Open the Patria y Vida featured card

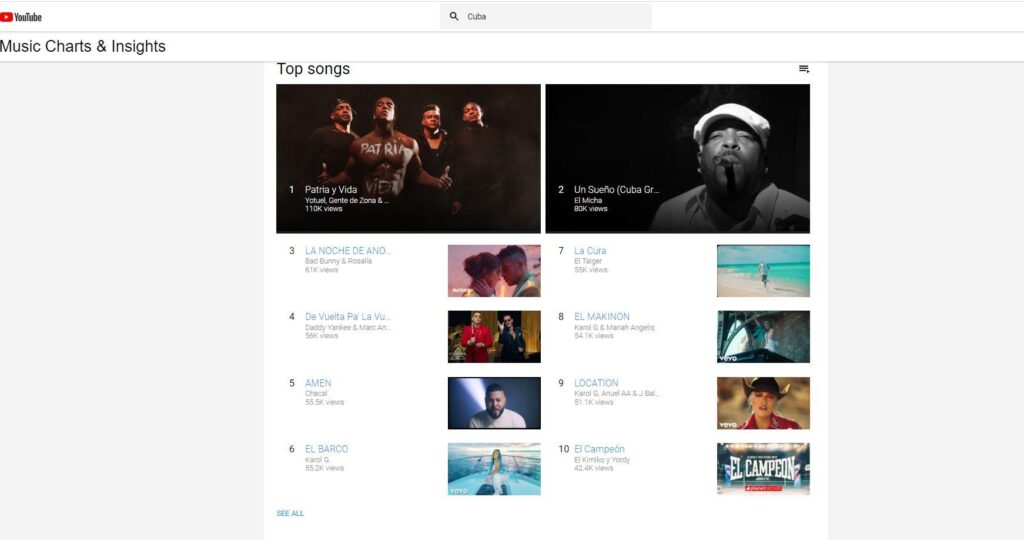point(408,159)
